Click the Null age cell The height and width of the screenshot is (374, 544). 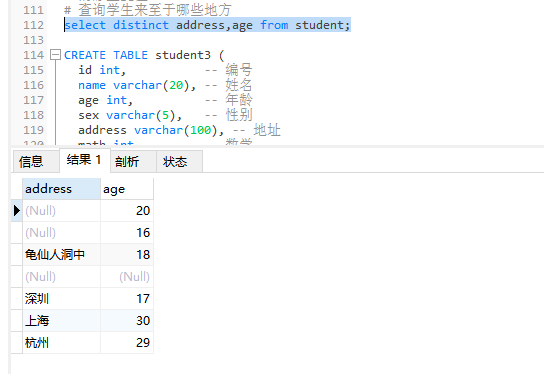[x=127, y=277]
